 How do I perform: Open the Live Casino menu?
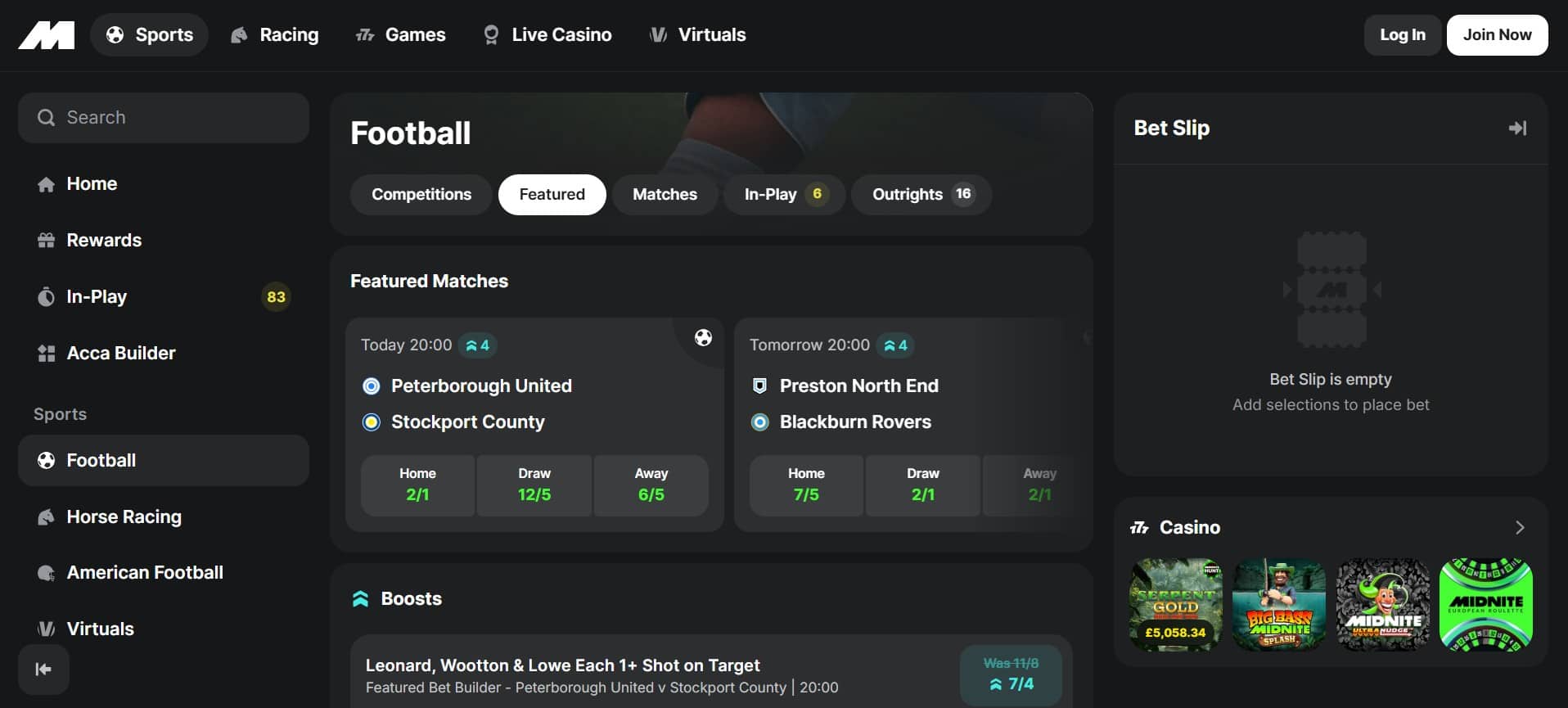[x=547, y=35]
